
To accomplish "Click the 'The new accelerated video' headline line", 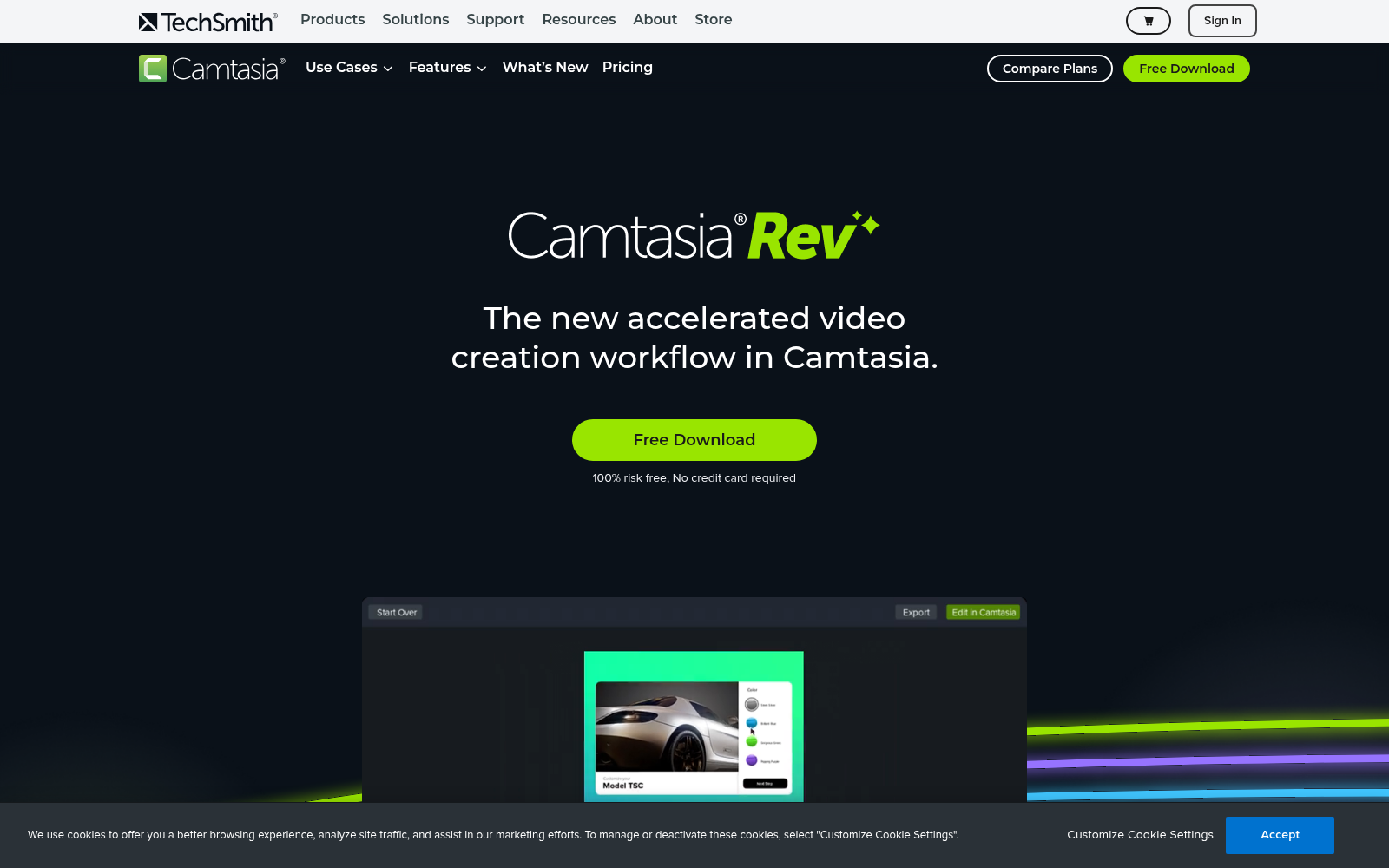I will coord(694,319).
